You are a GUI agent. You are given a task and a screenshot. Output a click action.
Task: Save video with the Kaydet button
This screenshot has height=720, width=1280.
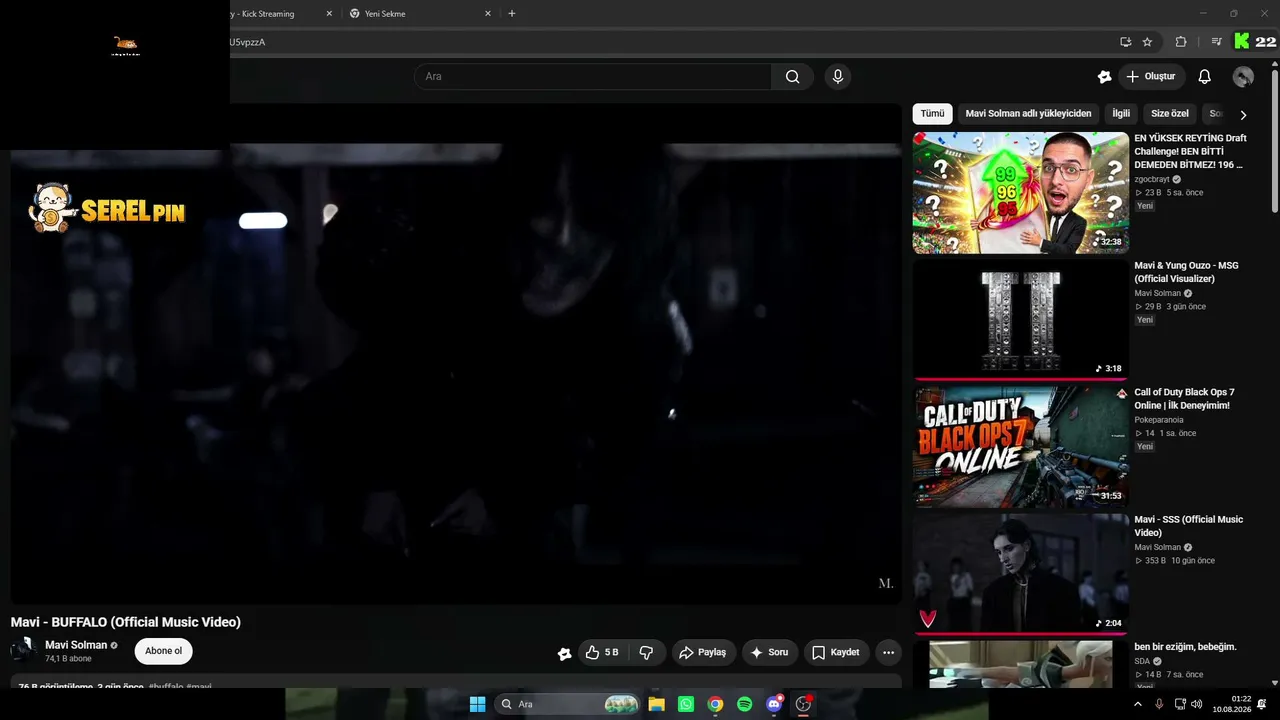(x=836, y=652)
